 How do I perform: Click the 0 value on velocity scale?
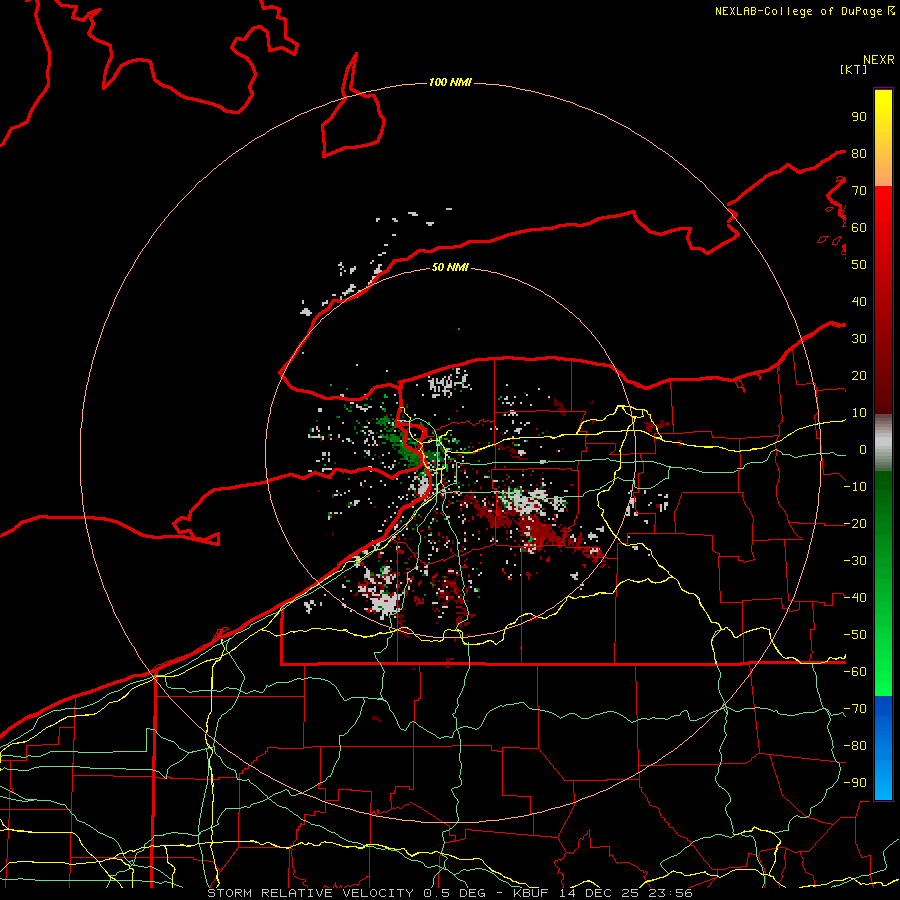tap(862, 449)
